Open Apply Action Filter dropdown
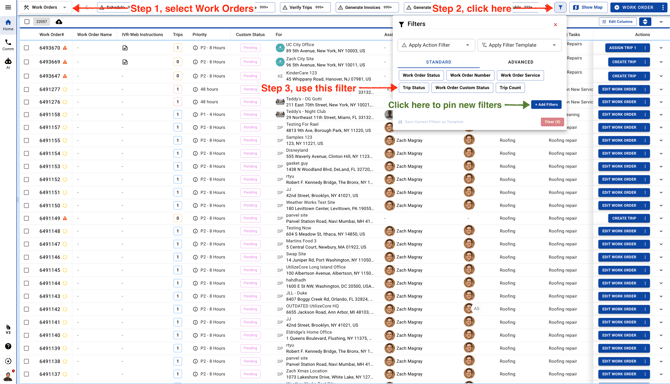670x384 pixels. 436,45
